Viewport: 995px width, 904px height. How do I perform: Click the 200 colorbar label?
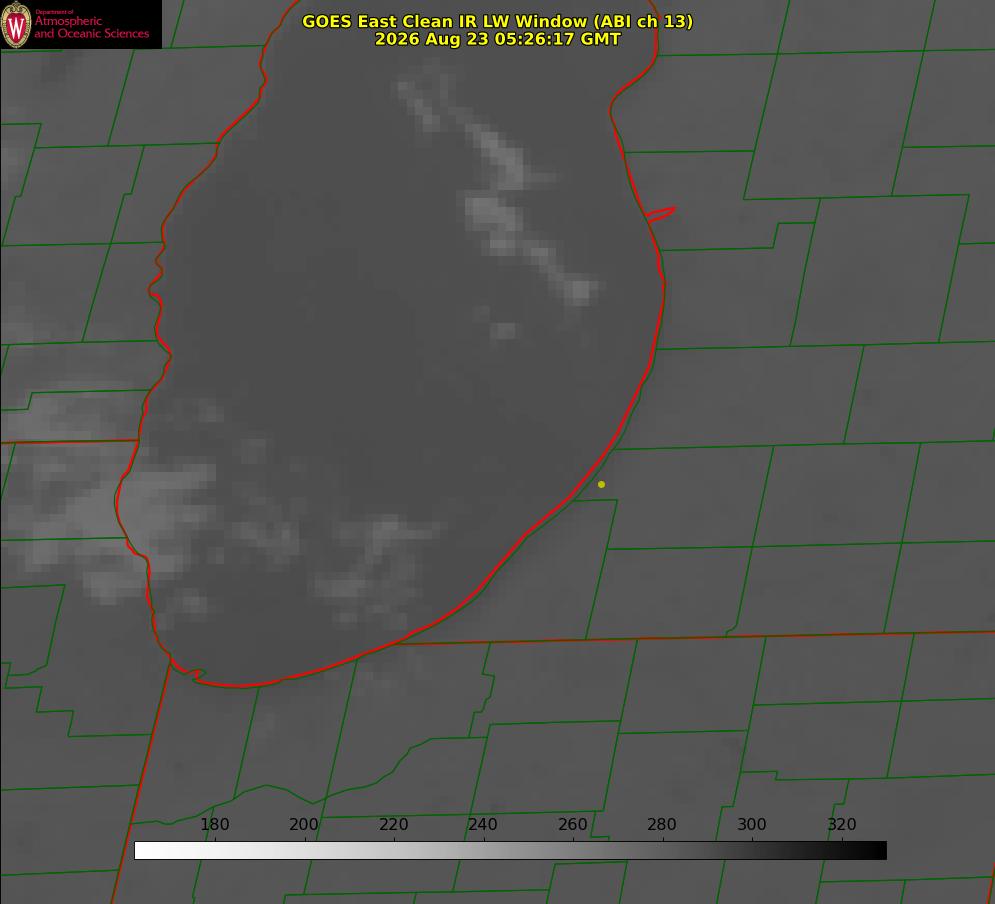(303, 825)
